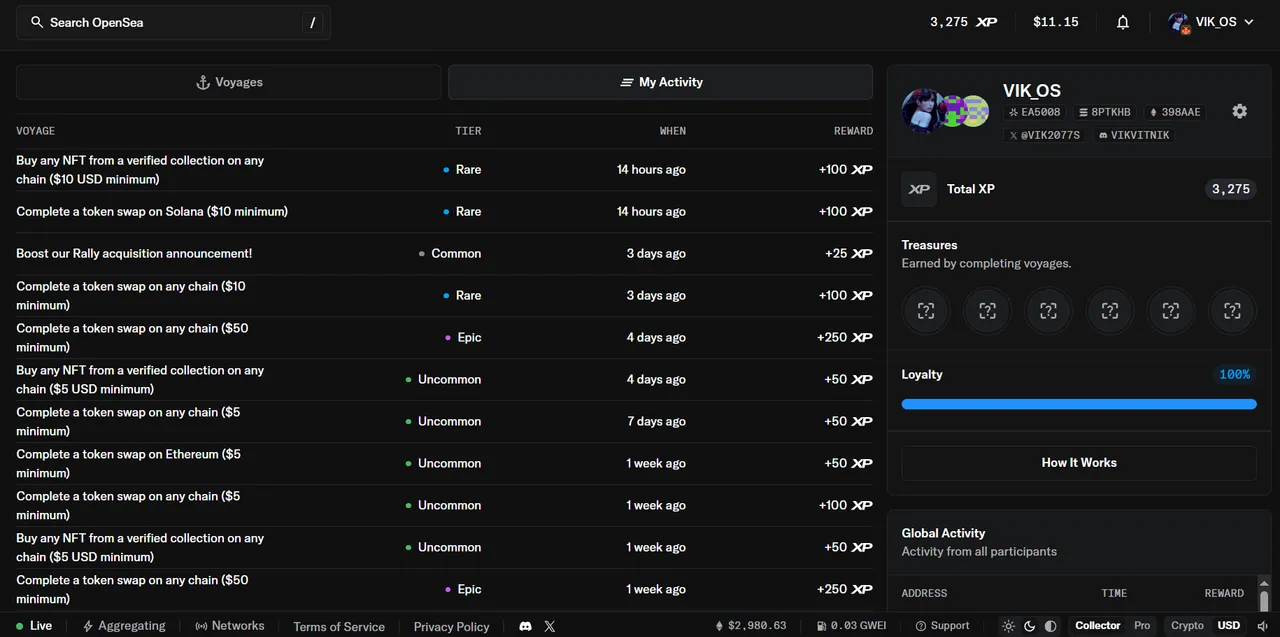Select Pro mode
Image resolution: width=1280 pixels, height=637 pixels.
[1142, 626]
